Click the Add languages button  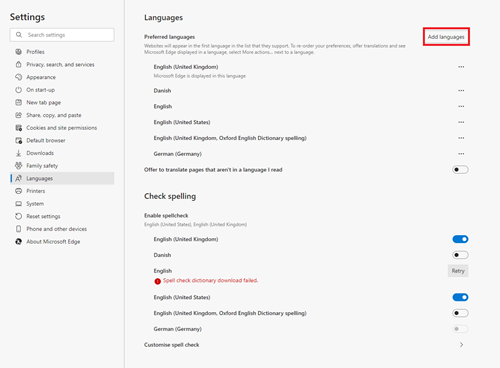[446, 37]
